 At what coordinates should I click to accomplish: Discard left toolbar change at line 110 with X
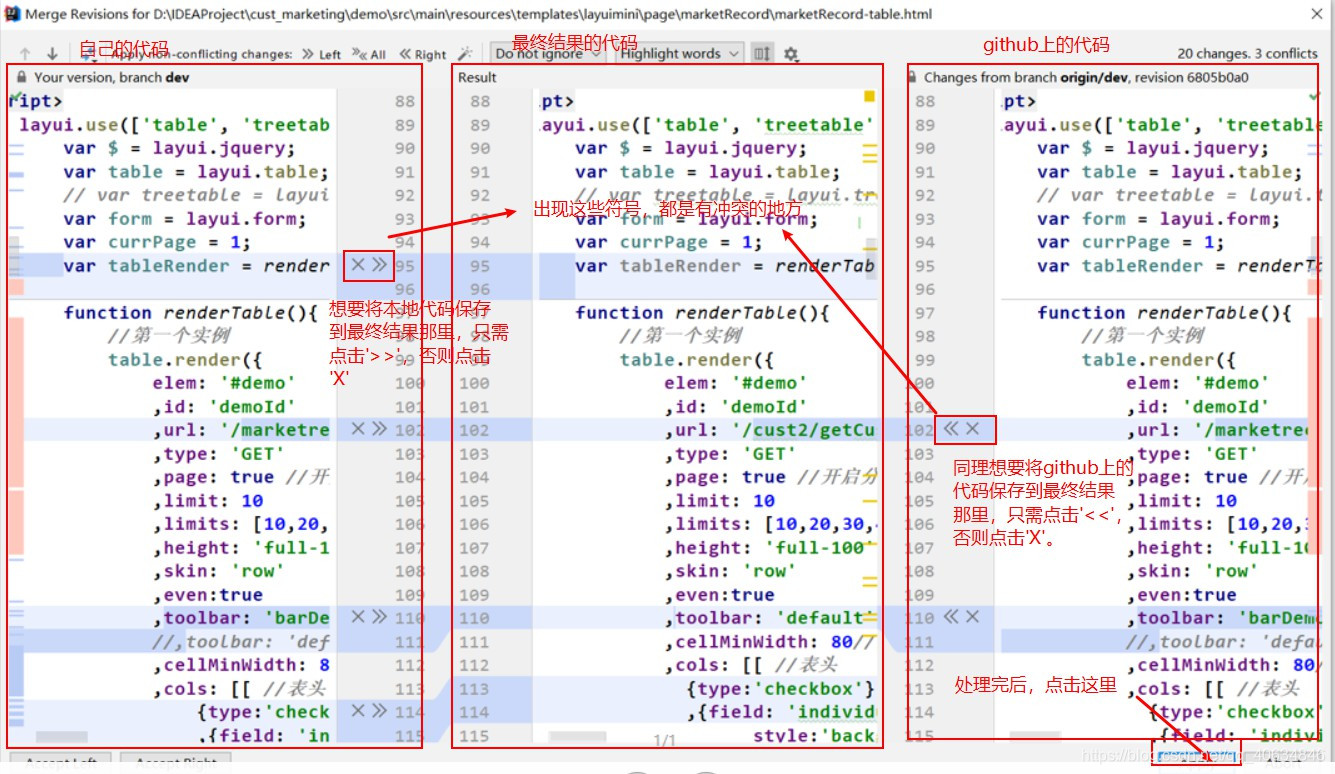tap(358, 617)
